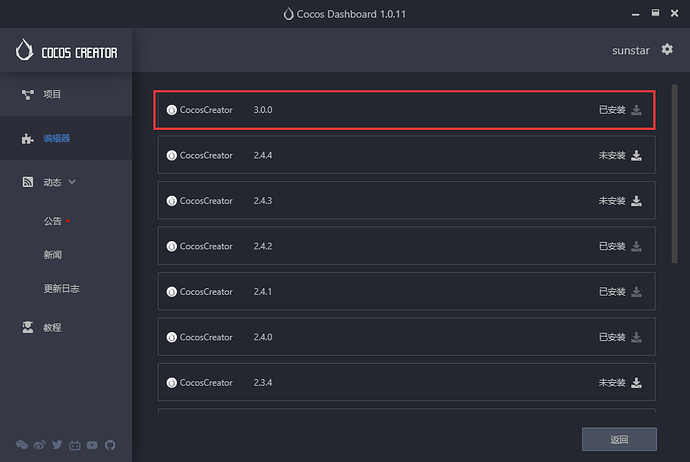Open 更新日志 in the sidebar
Screen dimensions: 690x462
click(x=61, y=289)
